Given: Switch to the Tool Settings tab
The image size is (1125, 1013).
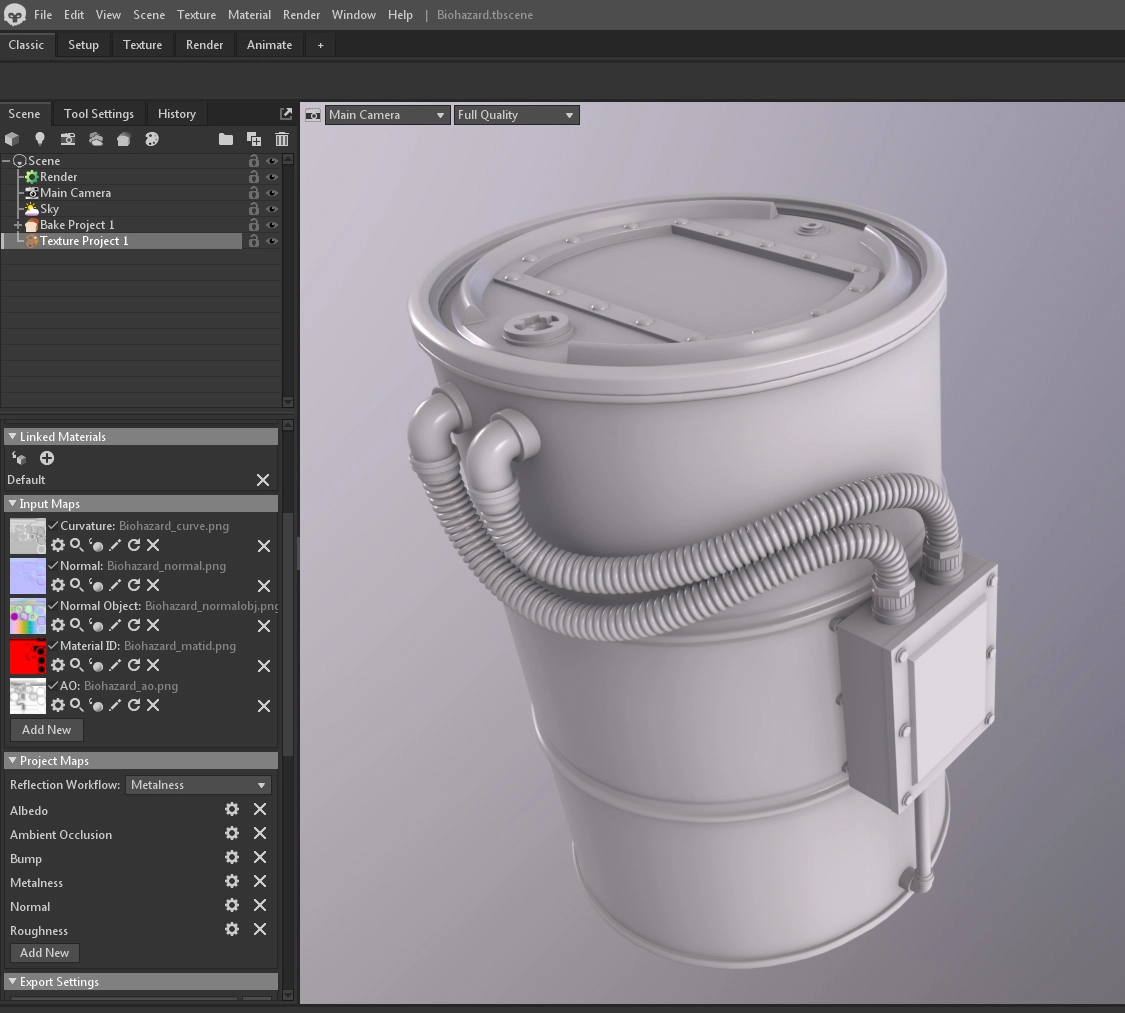Looking at the screenshot, I should (99, 114).
